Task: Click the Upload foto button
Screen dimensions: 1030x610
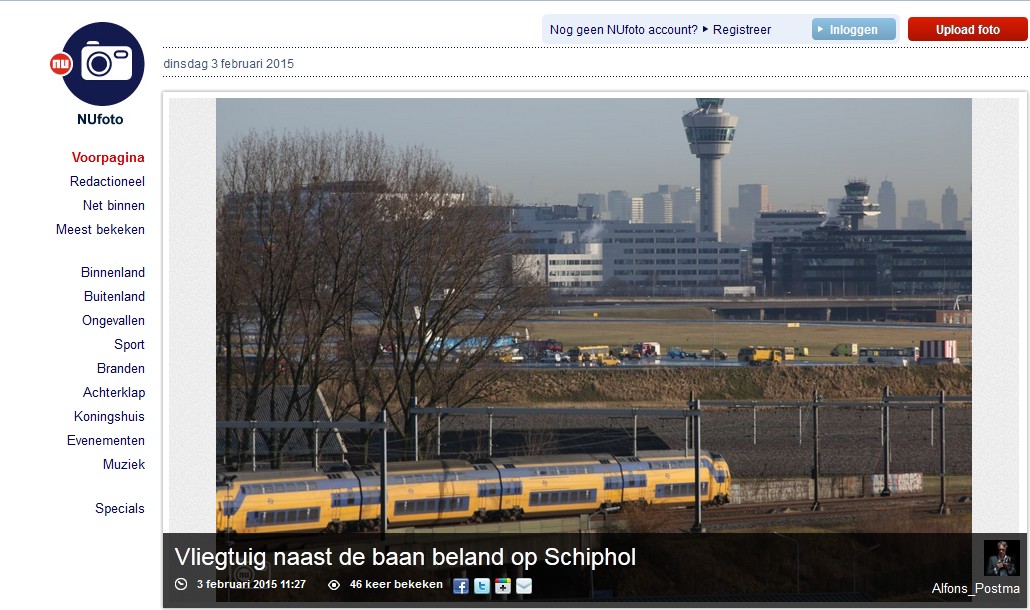Action: tap(968, 30)
